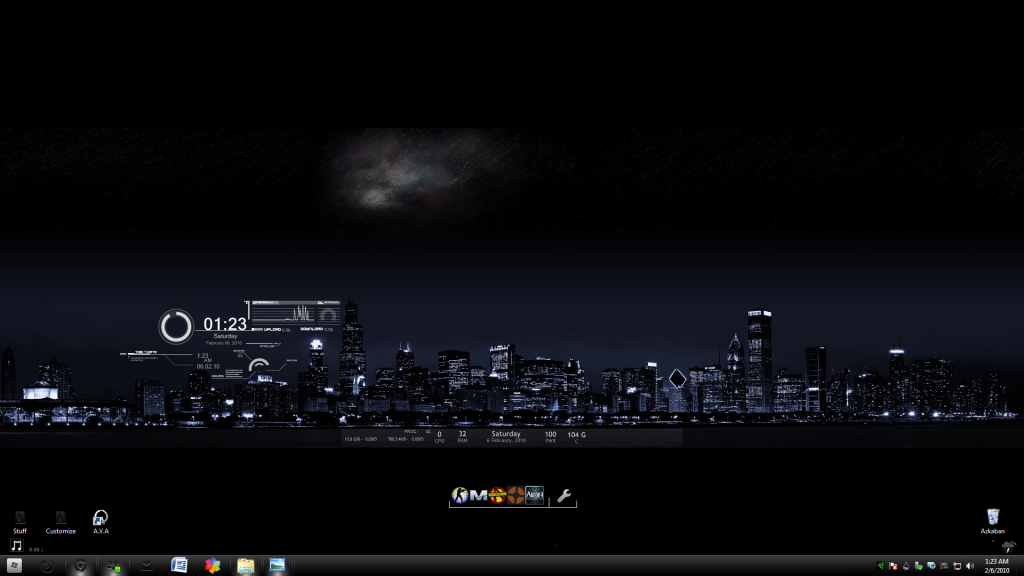Launch Google Chrome from the taskbar
Viewport: 1024px width, 576px height.
click(x=80, y=566)
